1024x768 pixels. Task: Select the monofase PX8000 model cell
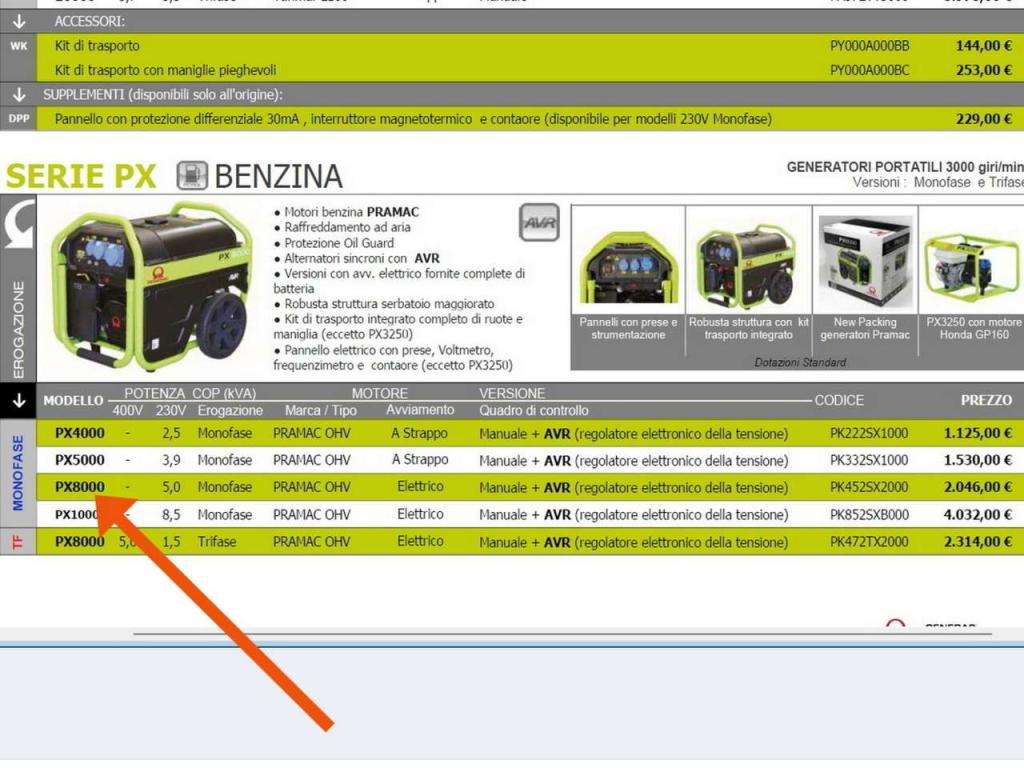pos(80,487)
